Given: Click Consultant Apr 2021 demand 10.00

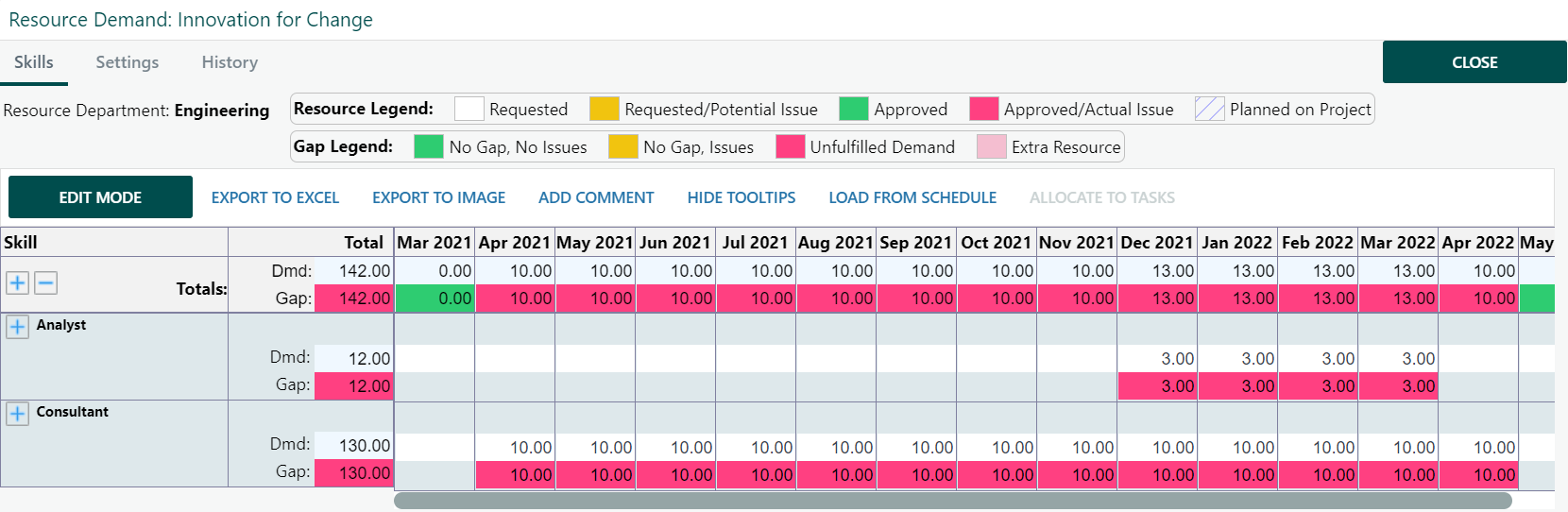Looking at the screenshot, I should pos(515,447).
